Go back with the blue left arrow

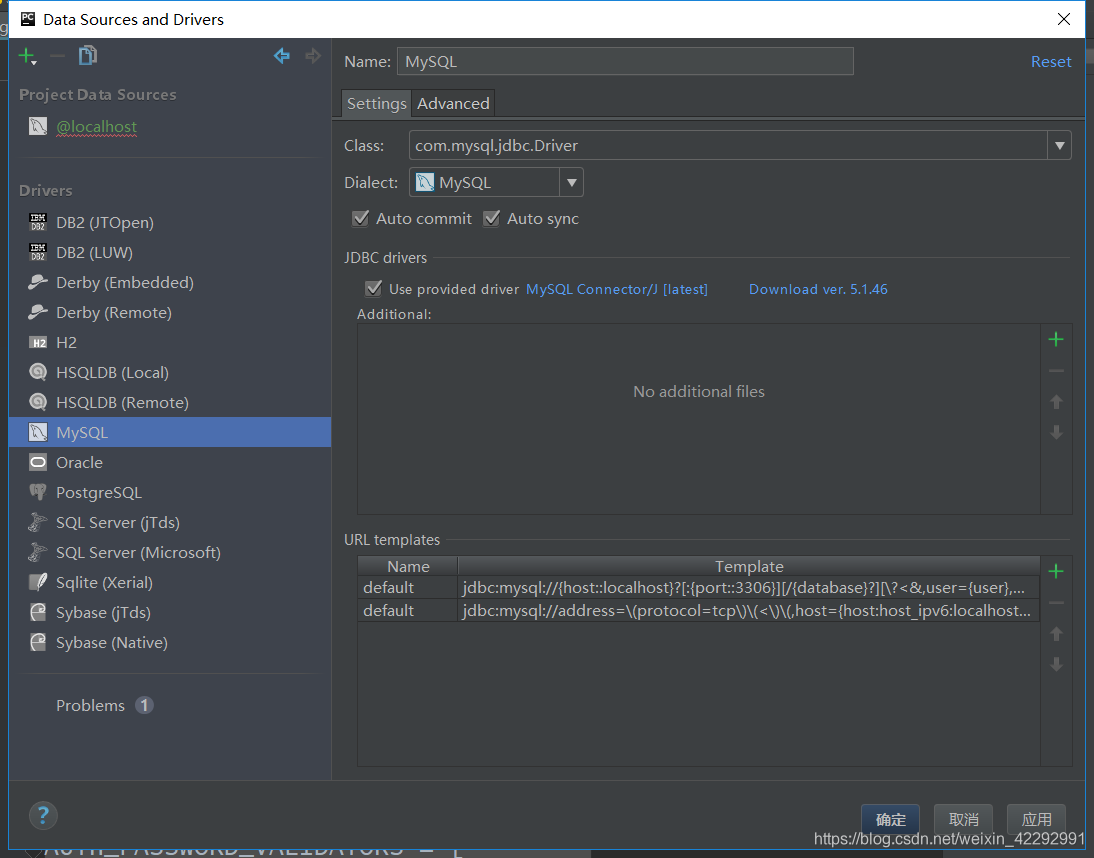click(x=282, y=56)
